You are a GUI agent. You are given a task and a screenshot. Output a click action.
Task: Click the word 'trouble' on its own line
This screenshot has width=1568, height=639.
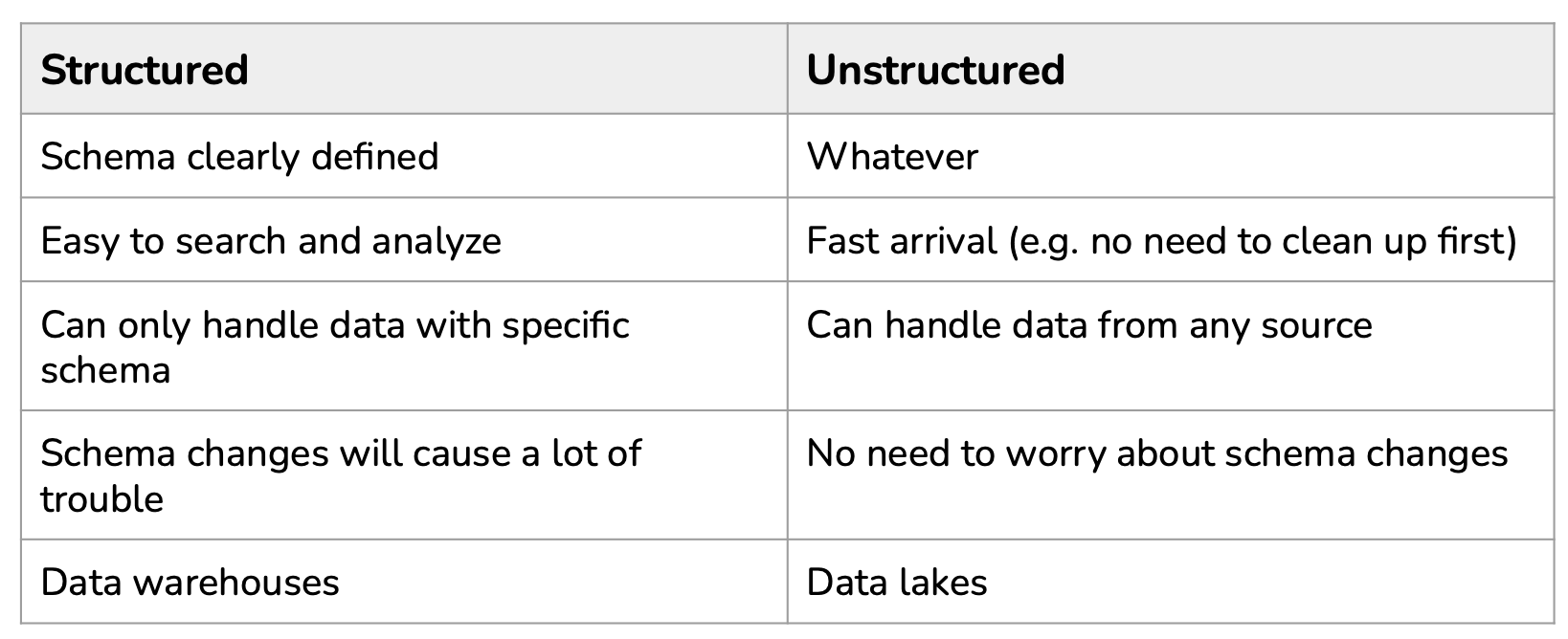pos(102,498)
